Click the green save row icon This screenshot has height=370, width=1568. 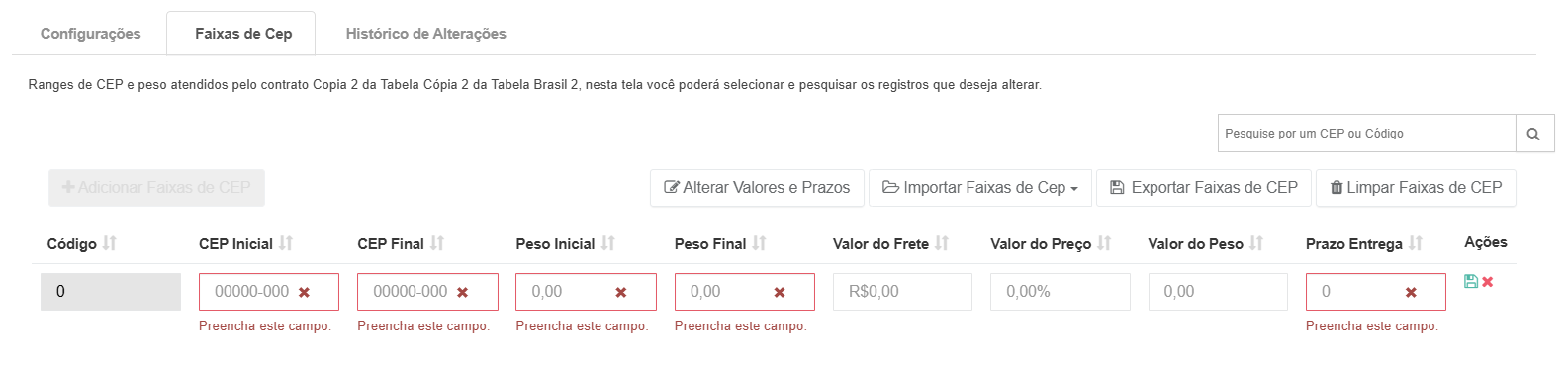point(1471,282)
